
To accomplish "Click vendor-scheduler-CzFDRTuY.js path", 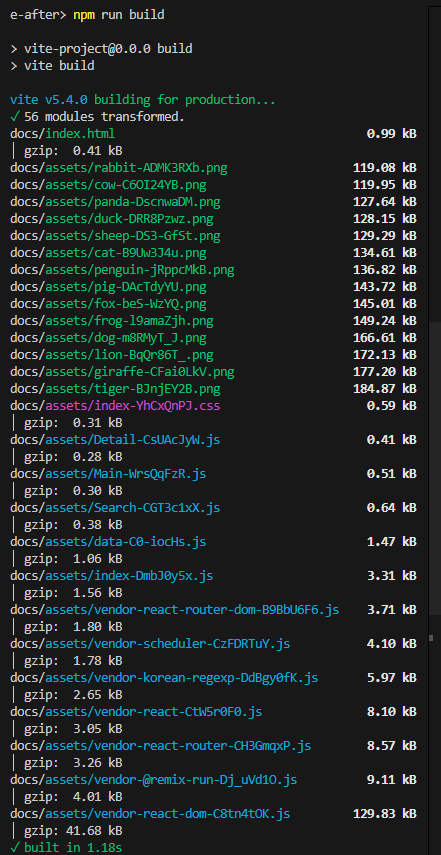I will point(150,644).
